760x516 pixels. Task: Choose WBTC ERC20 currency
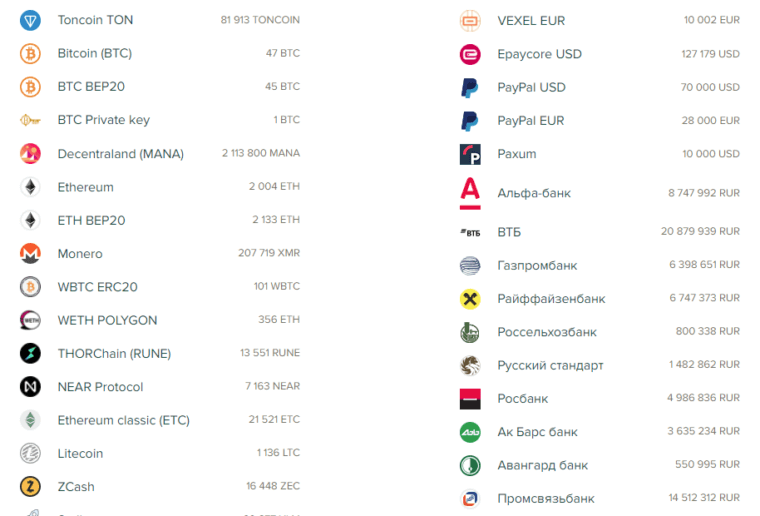[97, 287]
